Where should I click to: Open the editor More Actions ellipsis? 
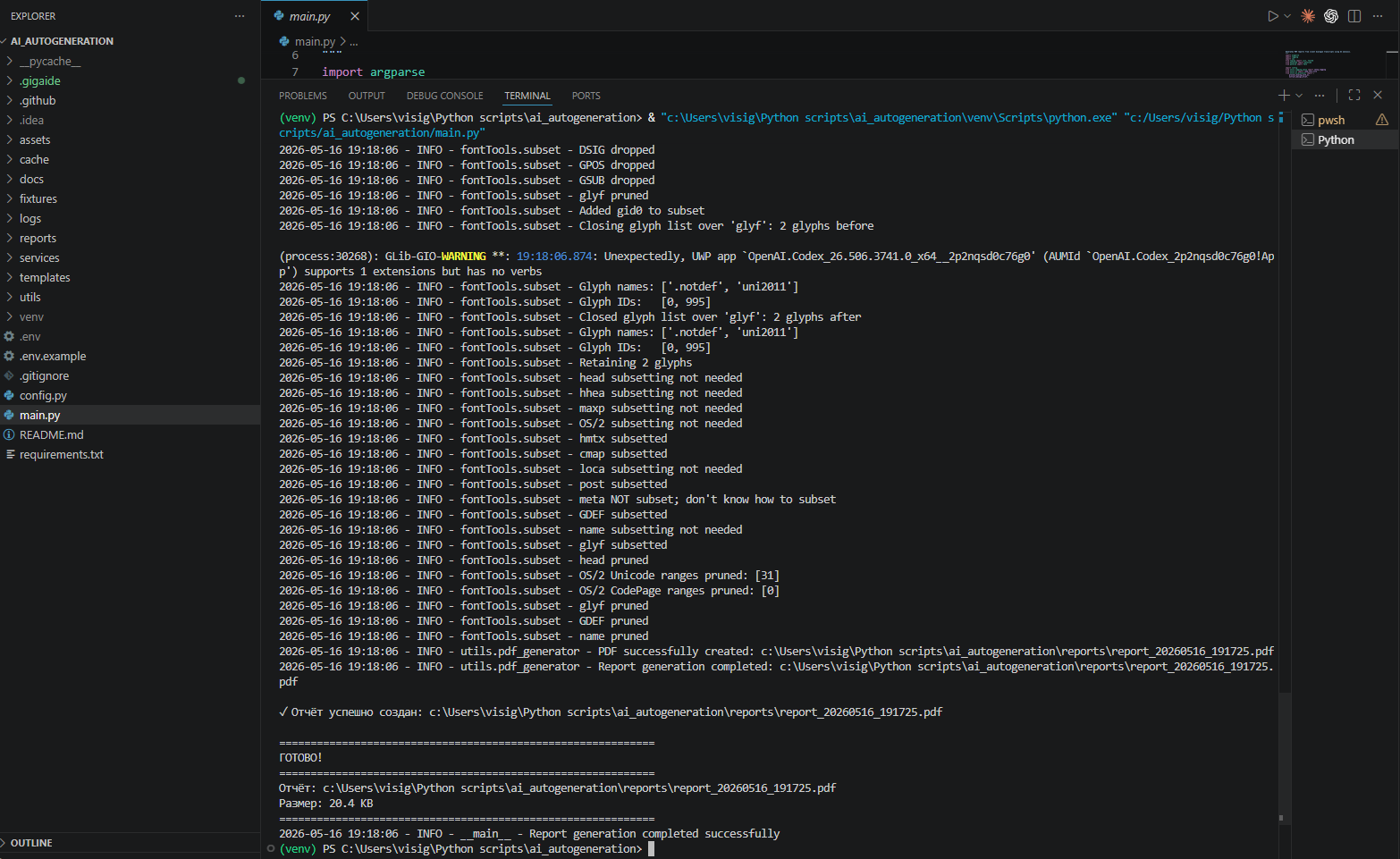click(1379, 16)
